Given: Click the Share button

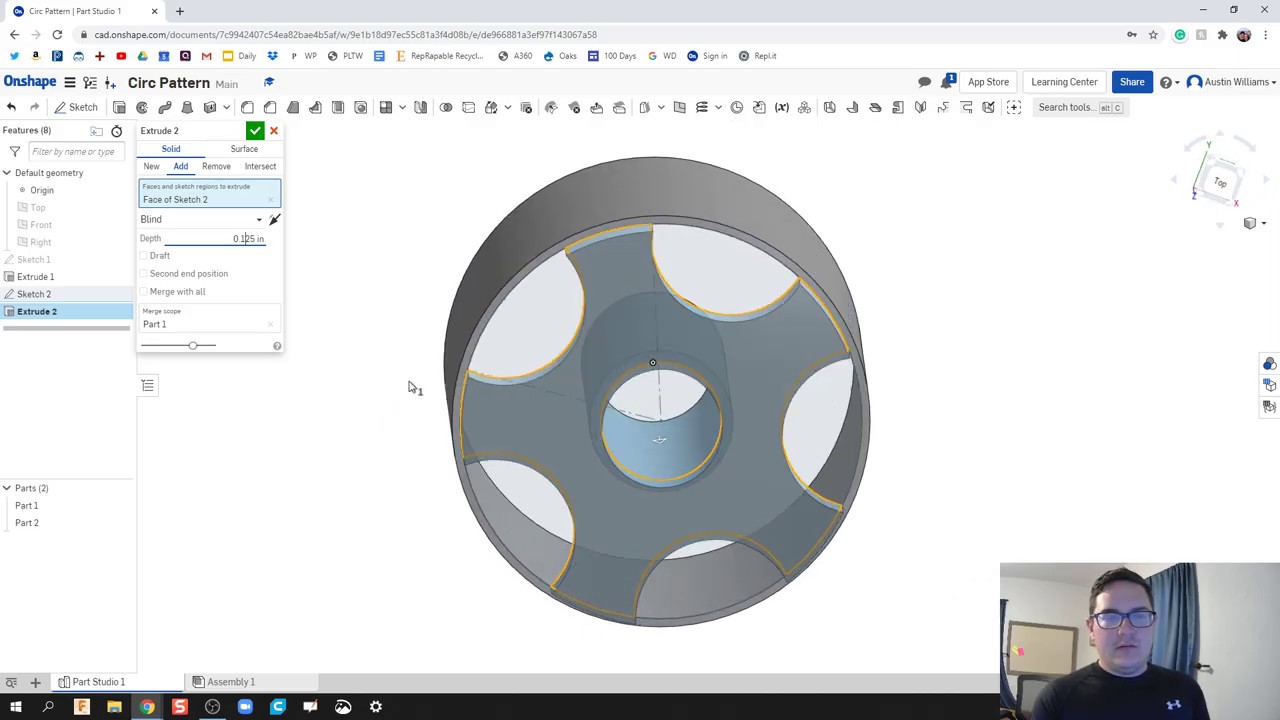Looking at the screenshot, I should pos(1132,82).
